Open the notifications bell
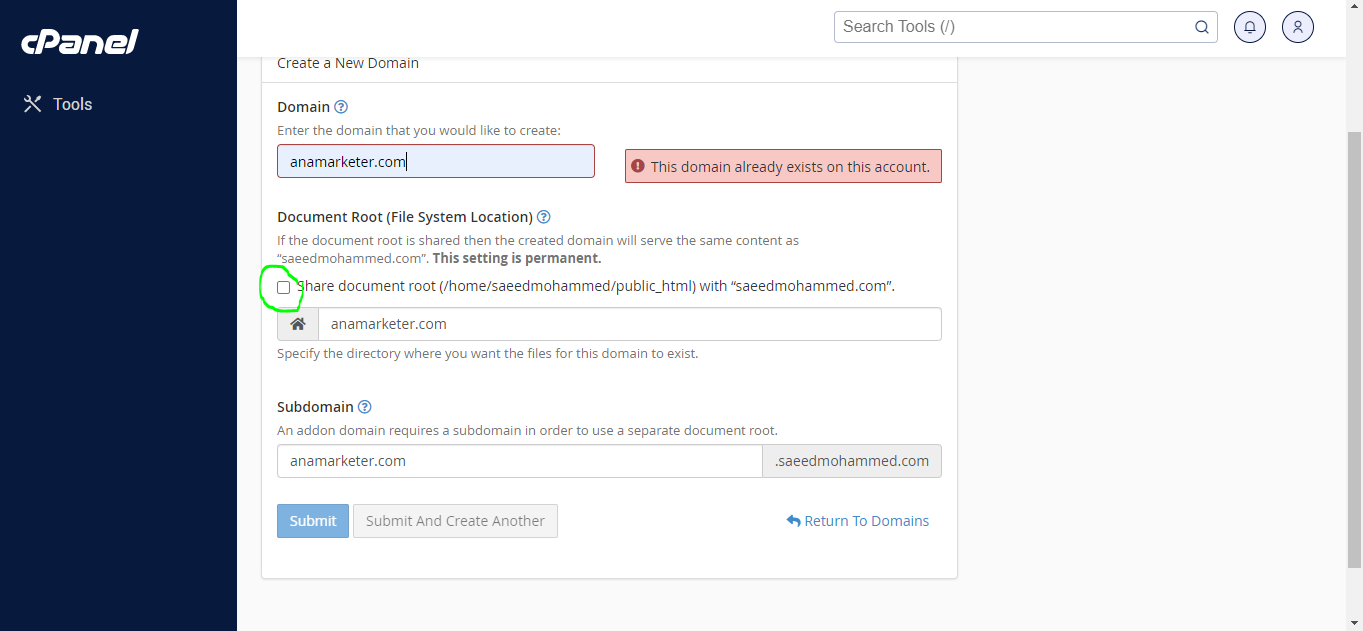 click(x=1250, y=27)
